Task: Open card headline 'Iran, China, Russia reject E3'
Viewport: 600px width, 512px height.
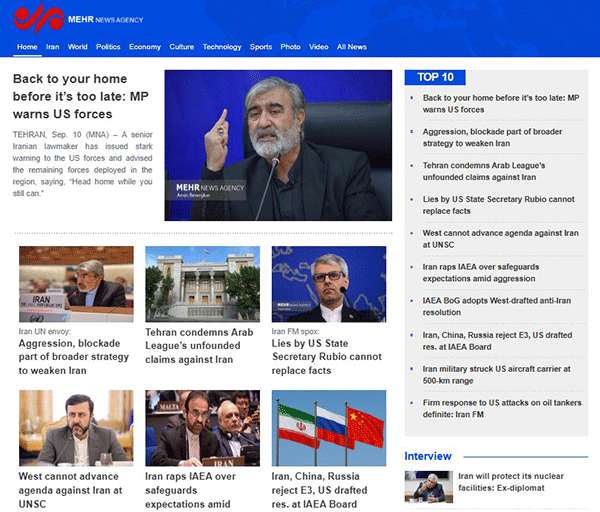Action: click(320, 490)
